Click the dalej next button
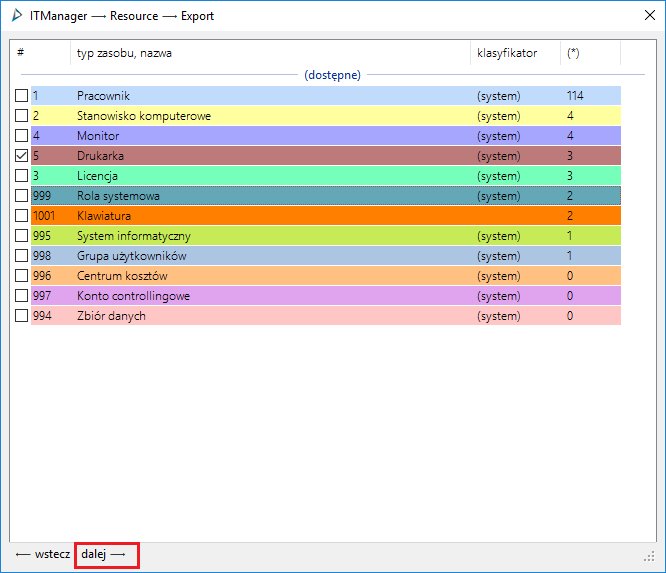The width and height of the screenshot is (666, 573). point(107,555)
